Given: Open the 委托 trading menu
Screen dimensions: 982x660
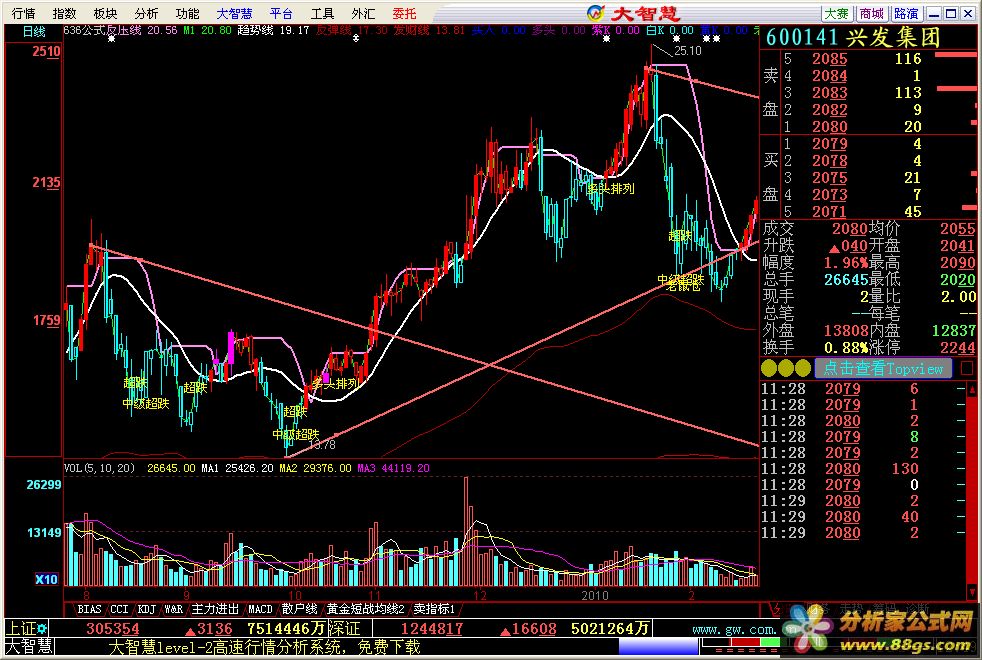Looking at the screenshot, I should tap(404, 13).
